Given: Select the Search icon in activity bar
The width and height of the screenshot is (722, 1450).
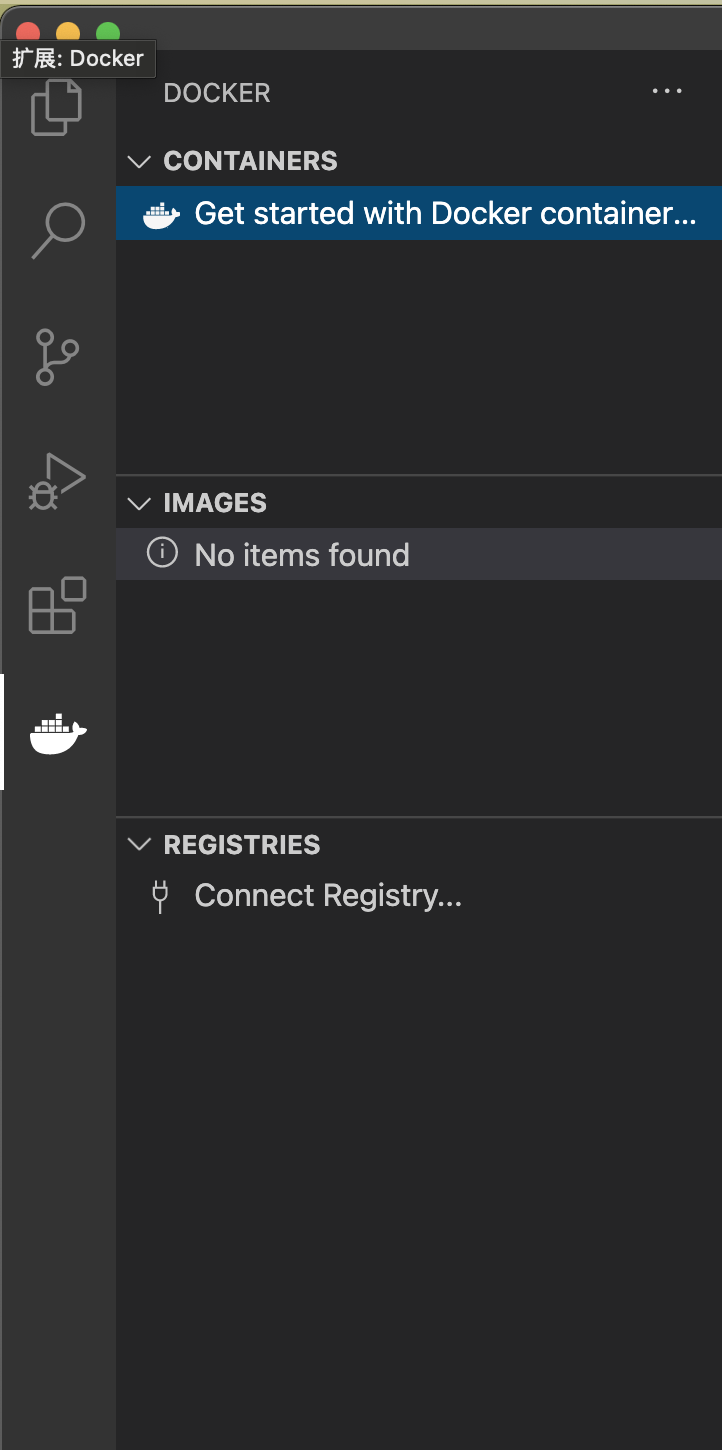Looking at the screenshot, I should [57, 230].
